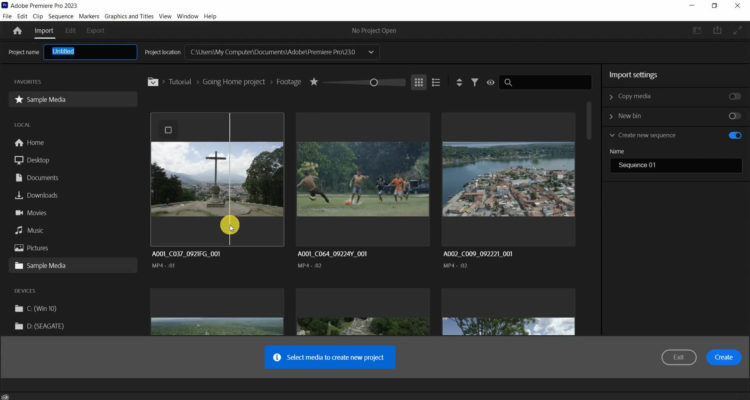Switch to list view
This screenshot has width=750, height=400.
point(436,82)
